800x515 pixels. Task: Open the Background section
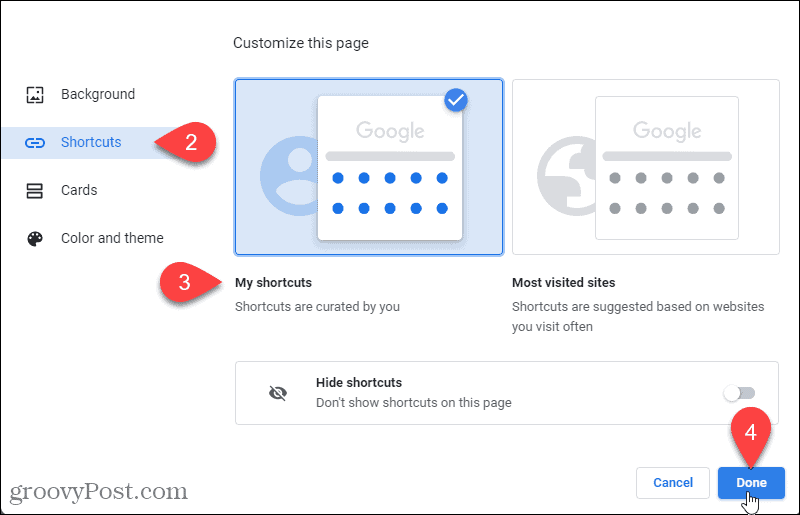(98, 94)
